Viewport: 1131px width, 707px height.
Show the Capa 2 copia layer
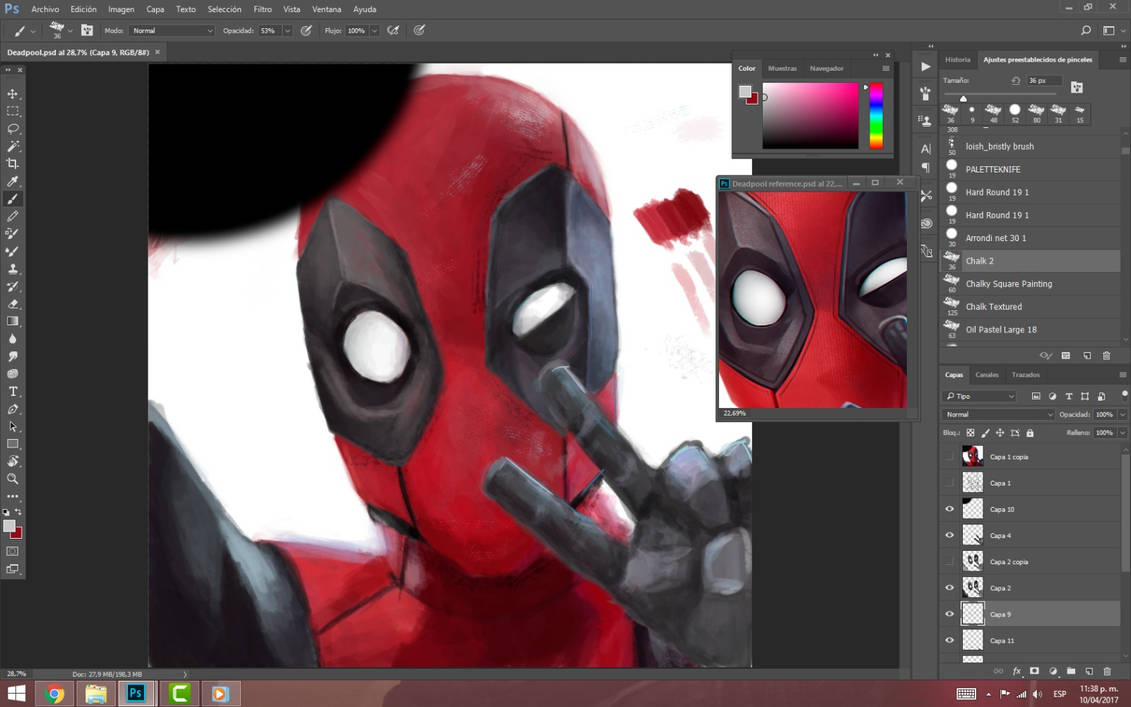click(949, 561)
